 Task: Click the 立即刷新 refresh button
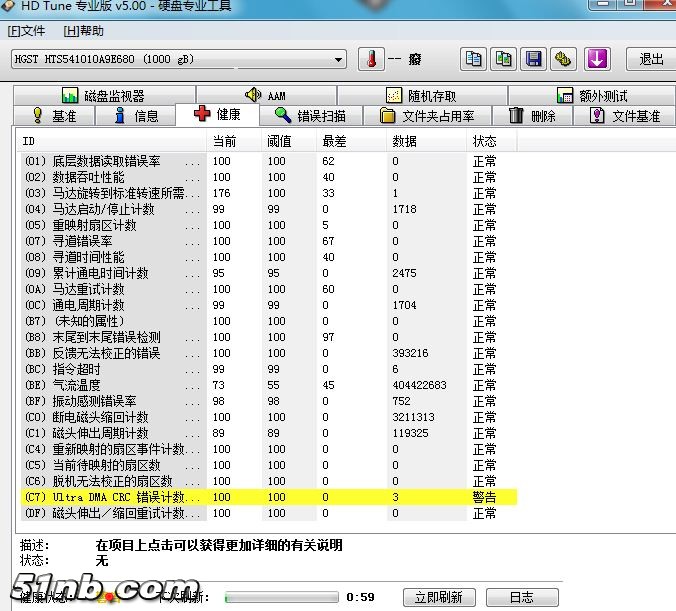[x=438, y=597]
